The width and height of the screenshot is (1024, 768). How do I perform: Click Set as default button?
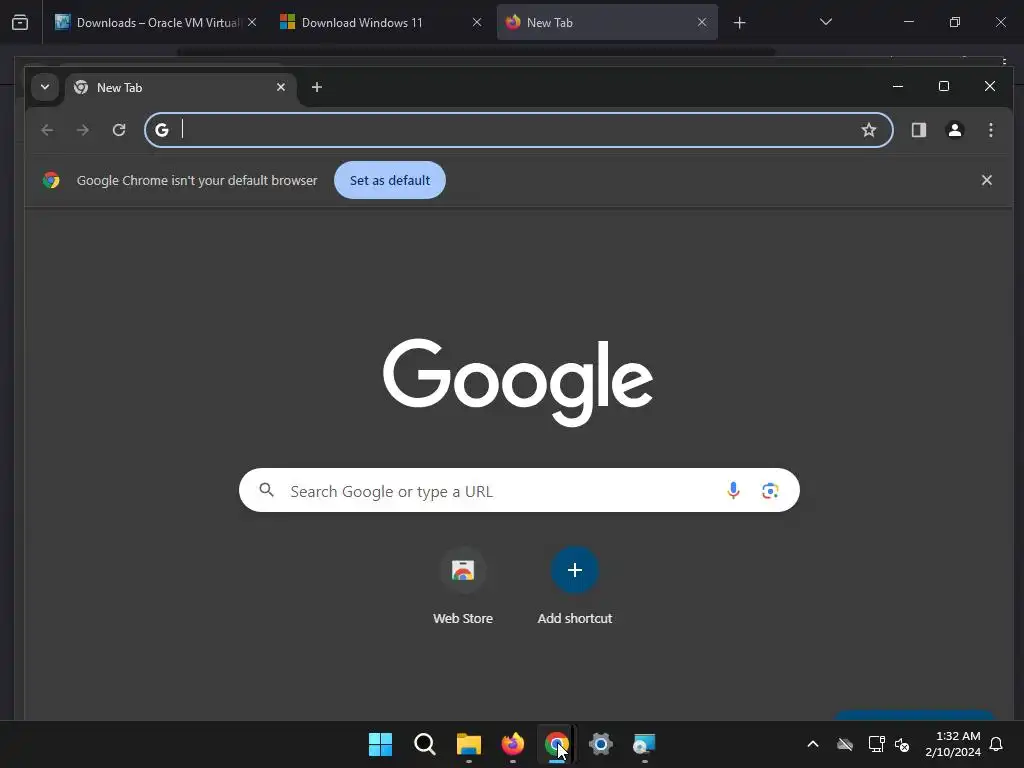(x=390, y=180)
